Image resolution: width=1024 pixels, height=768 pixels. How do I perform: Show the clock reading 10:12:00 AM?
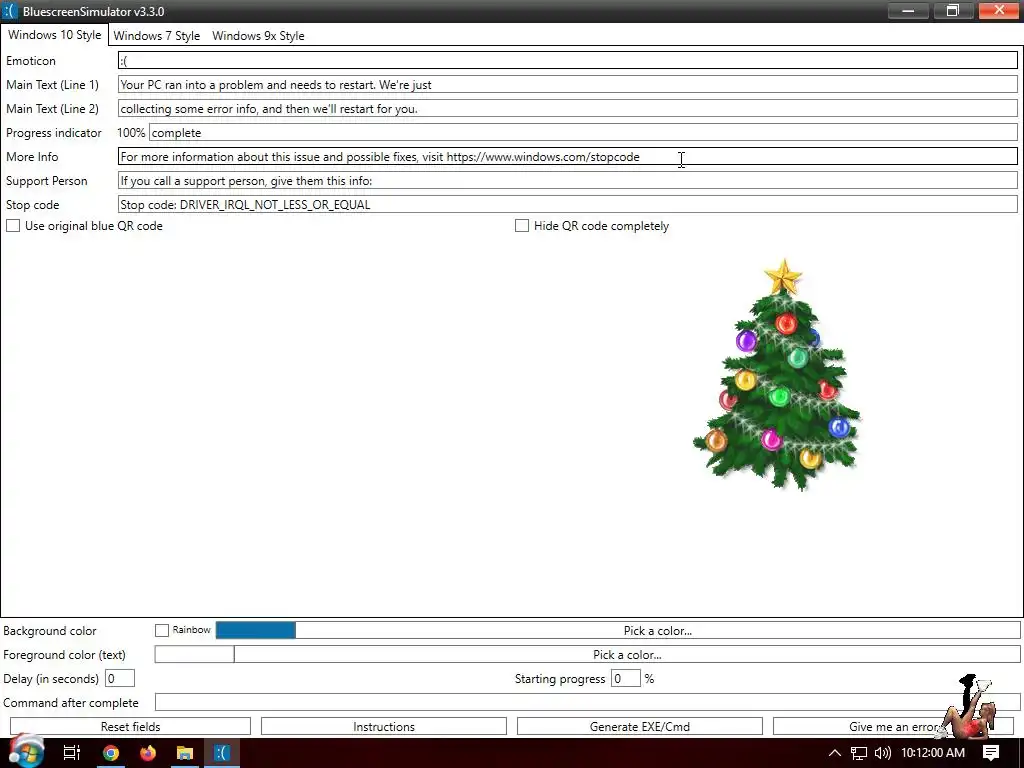(933, 753)
